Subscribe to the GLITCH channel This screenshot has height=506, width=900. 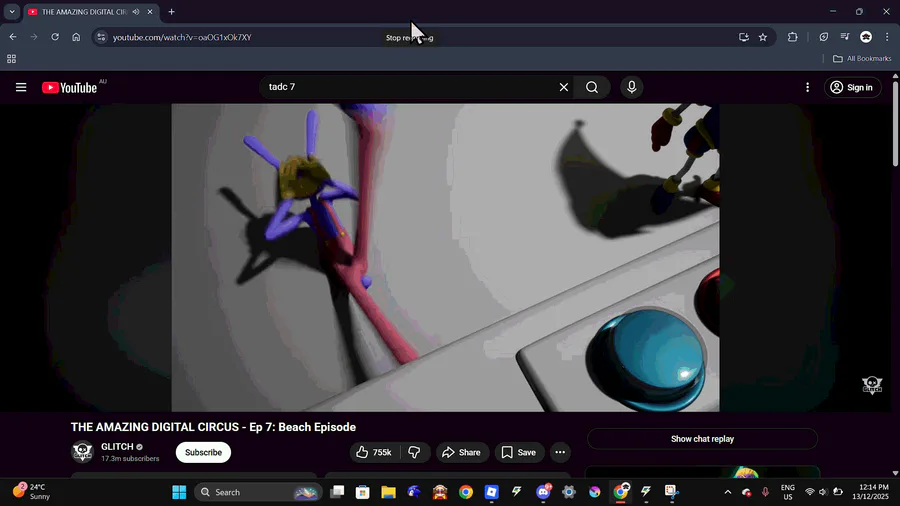(x=203, y=452)
